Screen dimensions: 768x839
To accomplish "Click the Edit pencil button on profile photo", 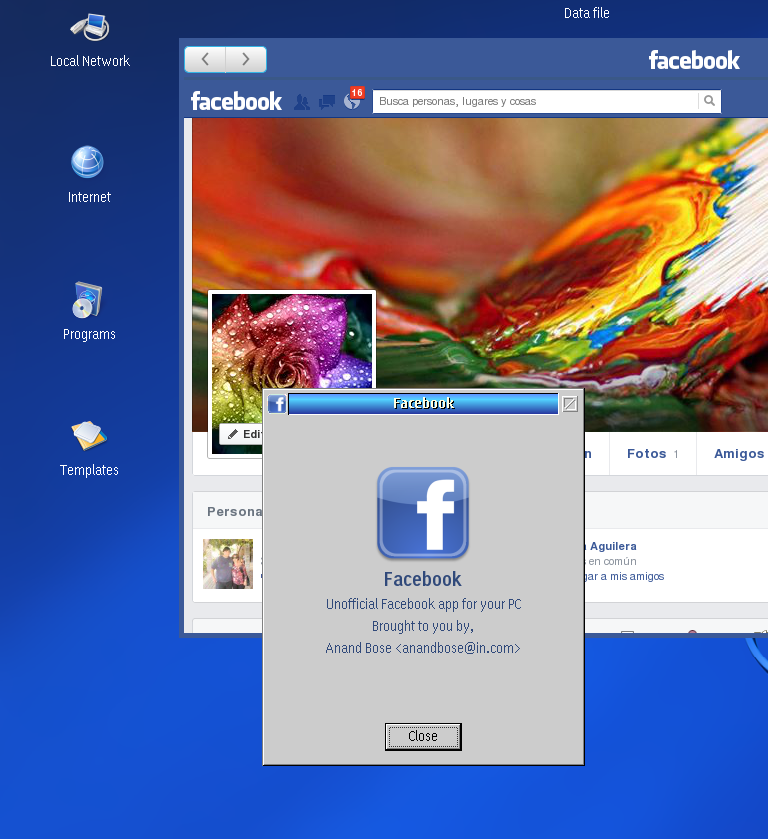I will pyautogui.click(x=242, y=434).
